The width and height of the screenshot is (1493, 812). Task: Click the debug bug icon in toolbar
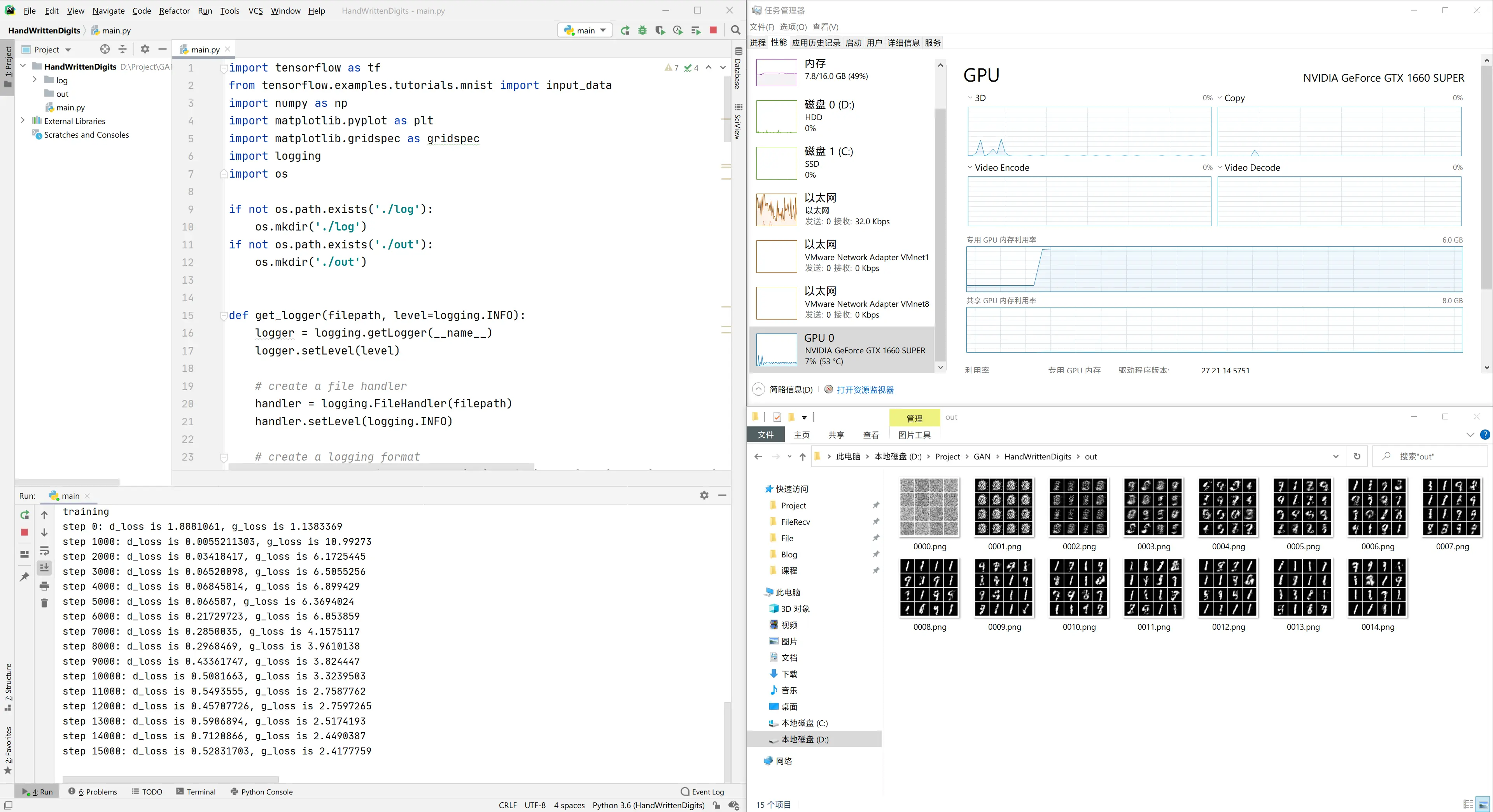point(642,30)
